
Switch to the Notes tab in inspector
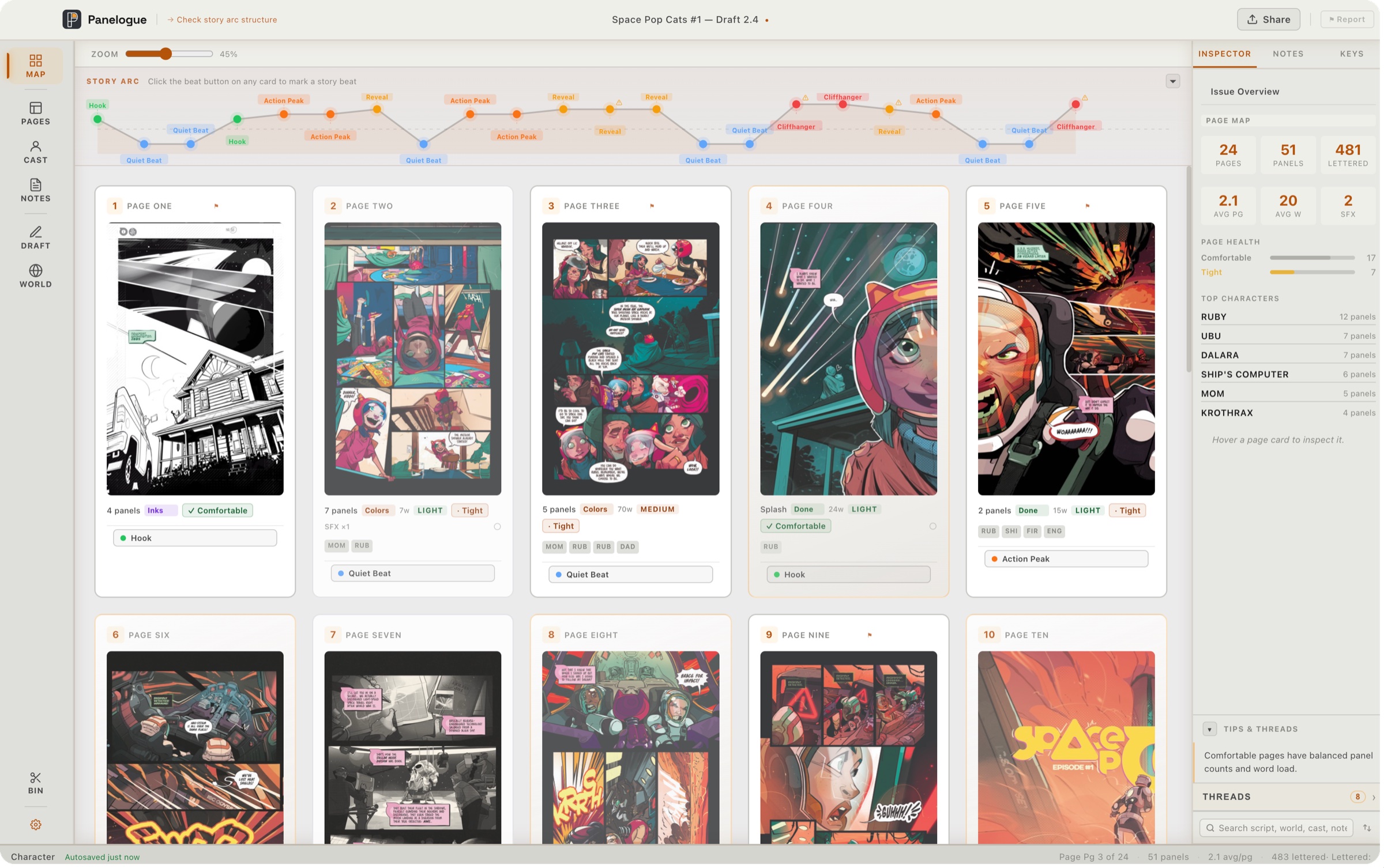1292,54
